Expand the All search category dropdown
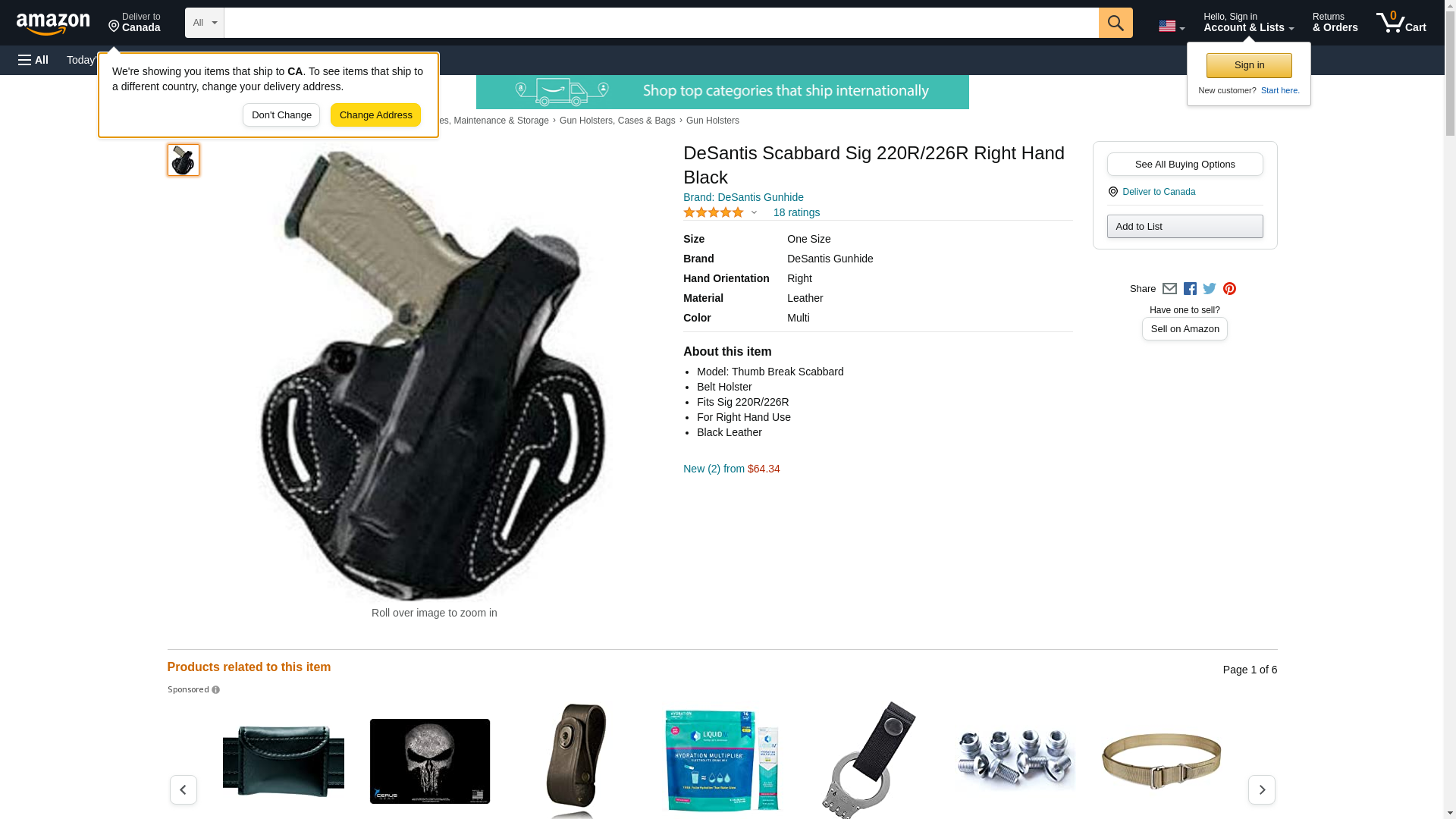The height and width of the screenshot is (819, 1456). [x=205, y=23]
